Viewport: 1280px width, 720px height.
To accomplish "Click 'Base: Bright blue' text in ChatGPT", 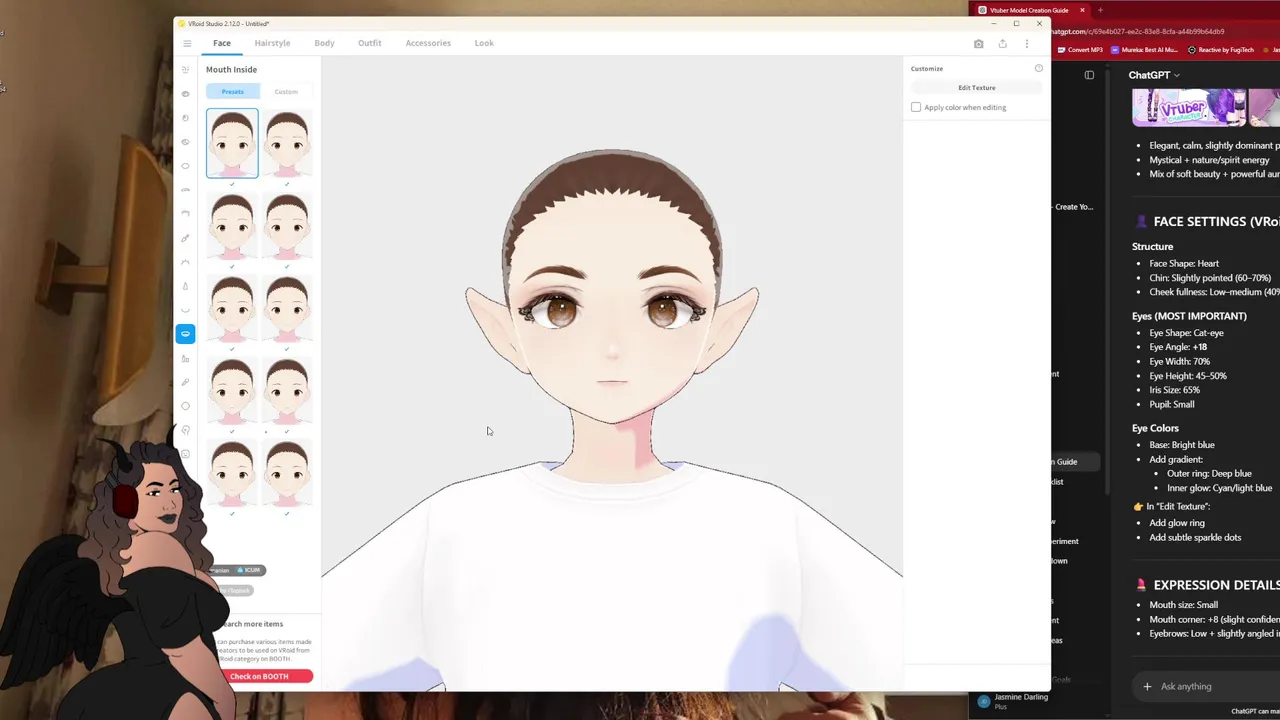I will click(1182, 445).
